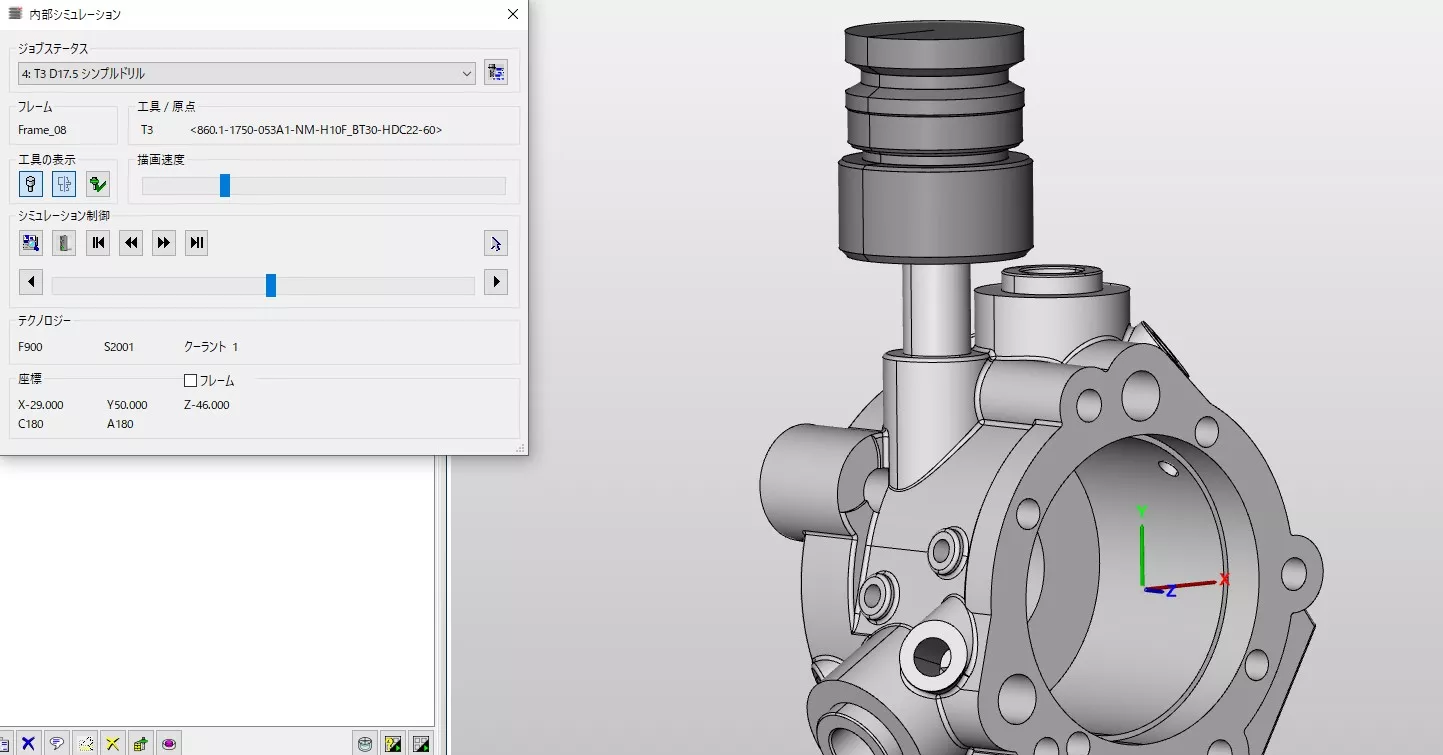Click the machine simulation icon
The height and width of the screenshot is (755, 1443).
[30, 242]
